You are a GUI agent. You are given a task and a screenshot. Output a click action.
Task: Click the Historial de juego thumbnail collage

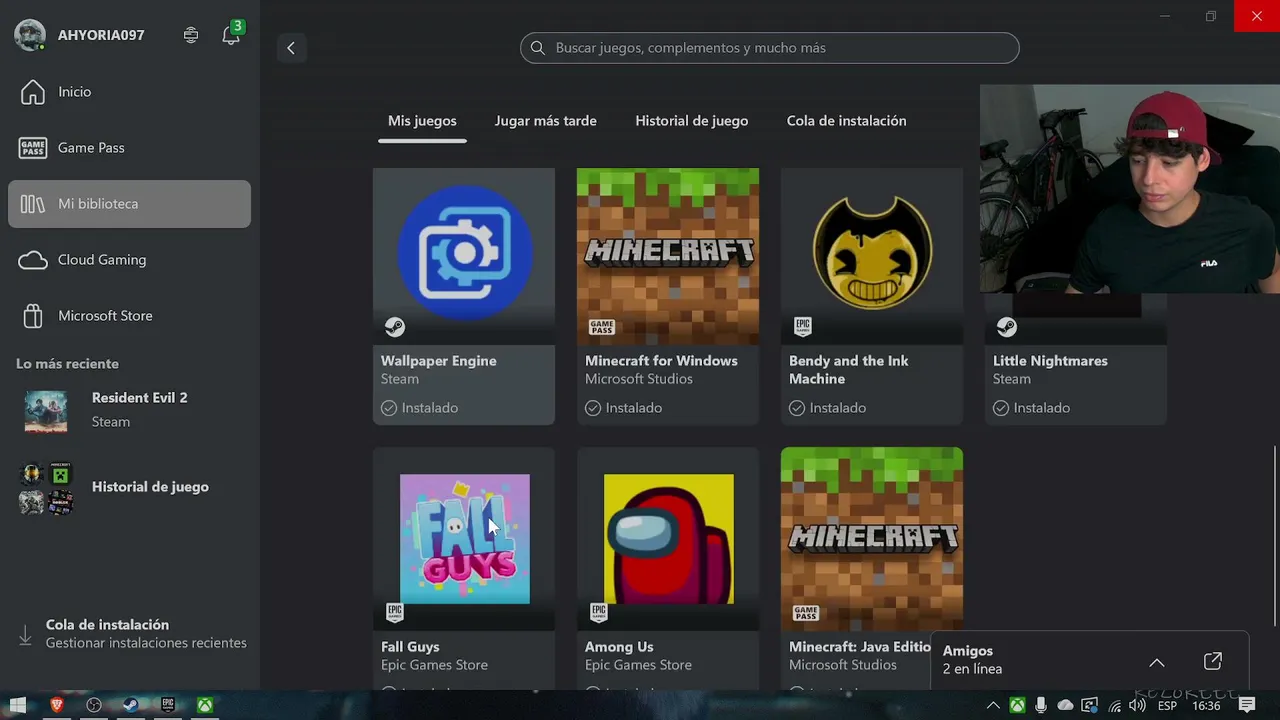point(46,488)
